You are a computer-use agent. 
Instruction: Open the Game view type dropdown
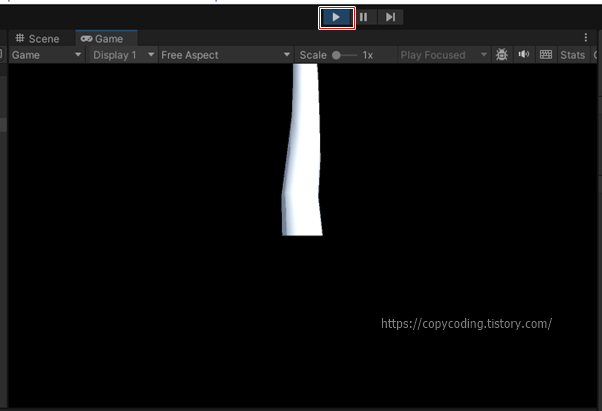click(x=47, y=55)
